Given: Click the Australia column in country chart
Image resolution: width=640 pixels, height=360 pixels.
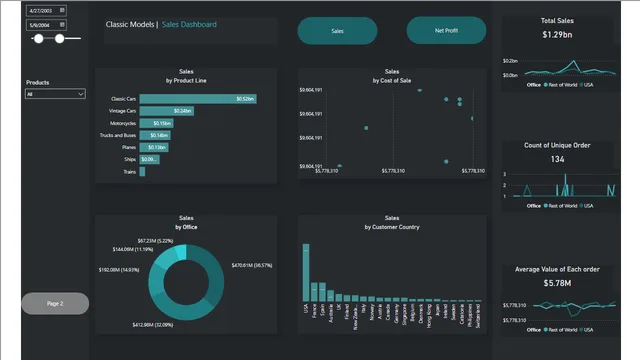Looking at the screenshot, I should tap(330, 296).
